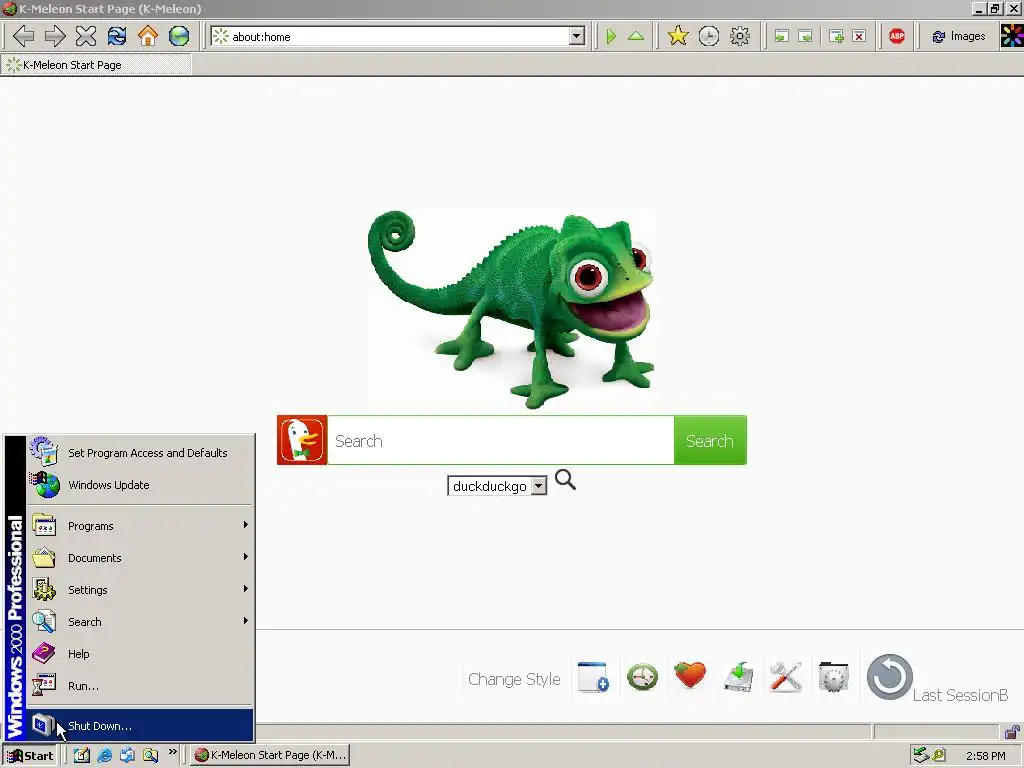
Task: Open Windows Update from Start menu
Action: pyautogui.click(x=139, y=485)
